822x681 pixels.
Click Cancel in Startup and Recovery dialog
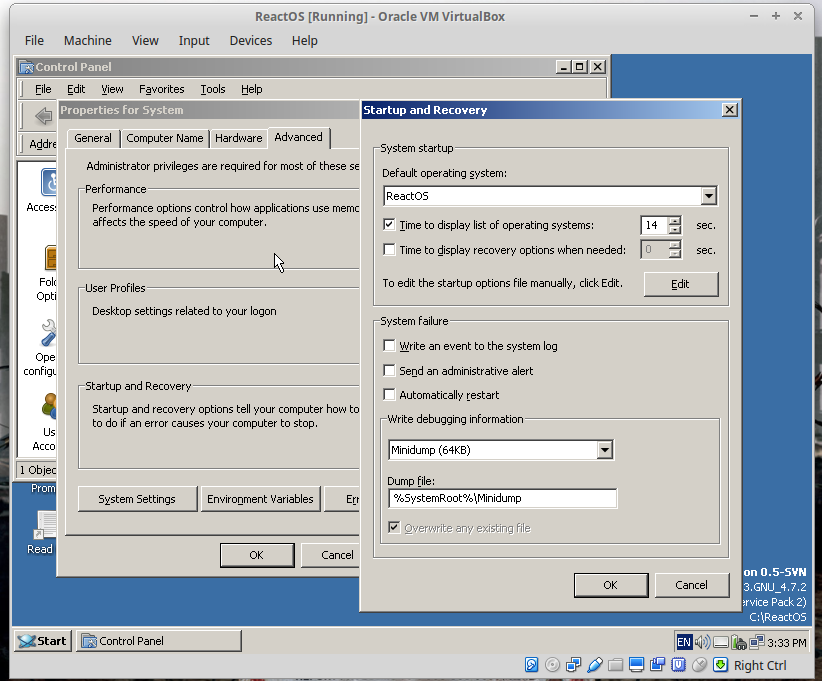[x=691, y=585]
